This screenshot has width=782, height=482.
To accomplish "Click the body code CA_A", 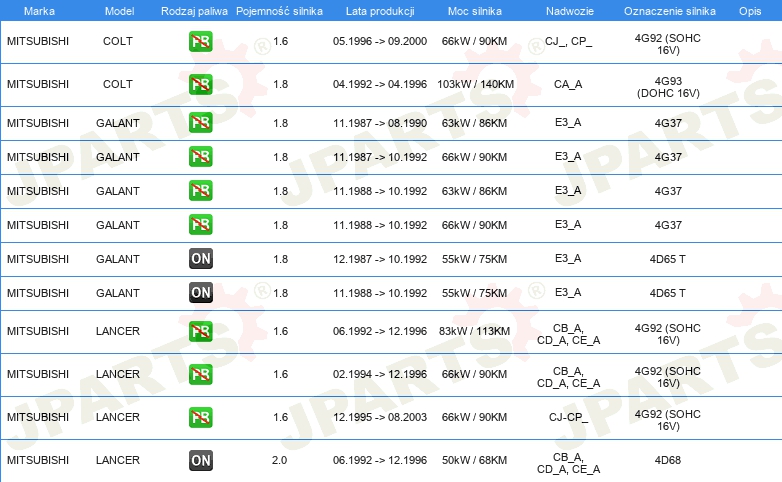I will pyautogui.click(x=568, y=84).
